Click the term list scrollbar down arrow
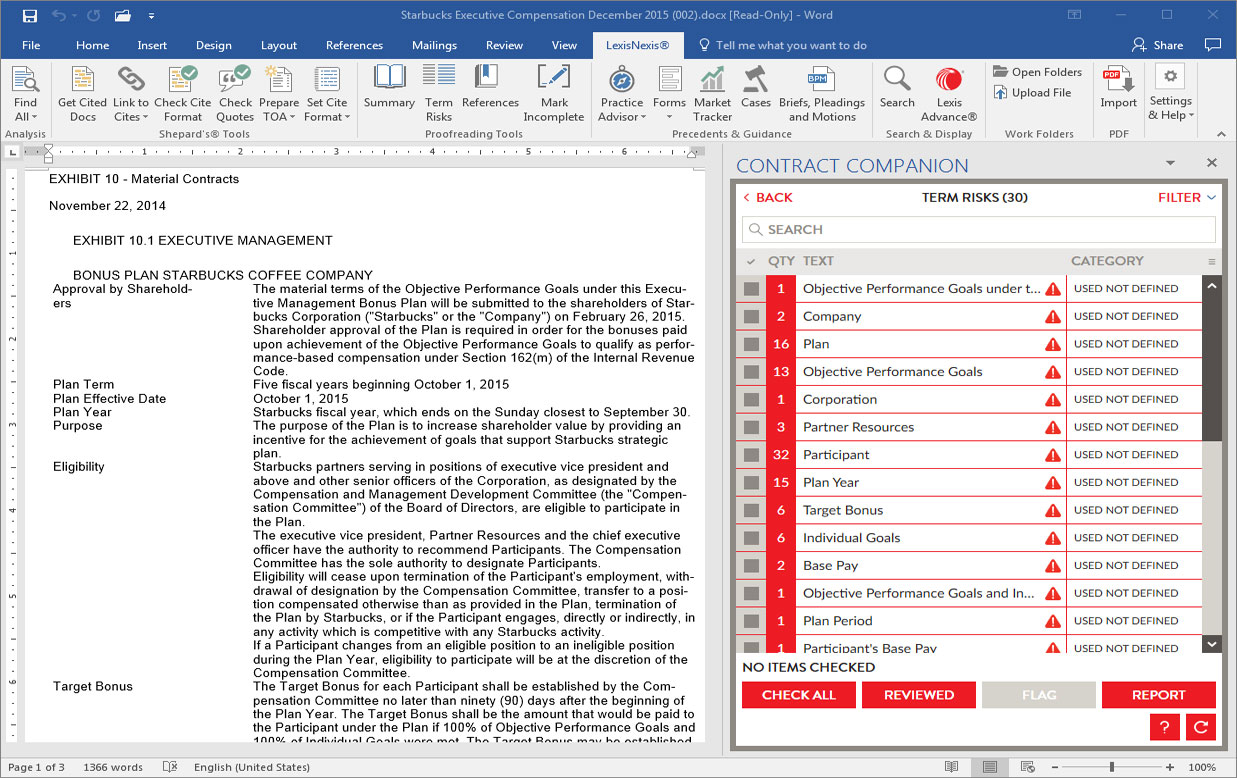1237x778 pixels. (1212, 645)
